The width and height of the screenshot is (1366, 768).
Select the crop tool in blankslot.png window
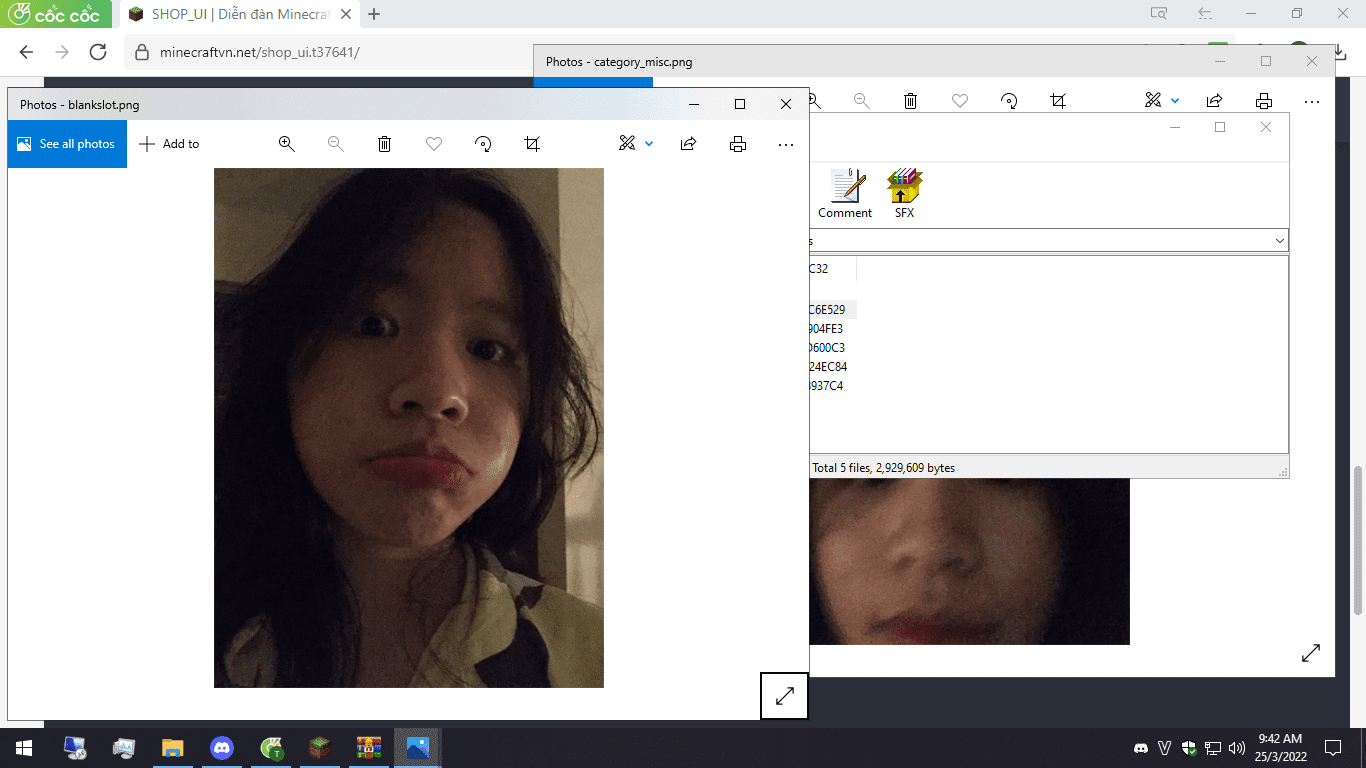pos(532,144)
